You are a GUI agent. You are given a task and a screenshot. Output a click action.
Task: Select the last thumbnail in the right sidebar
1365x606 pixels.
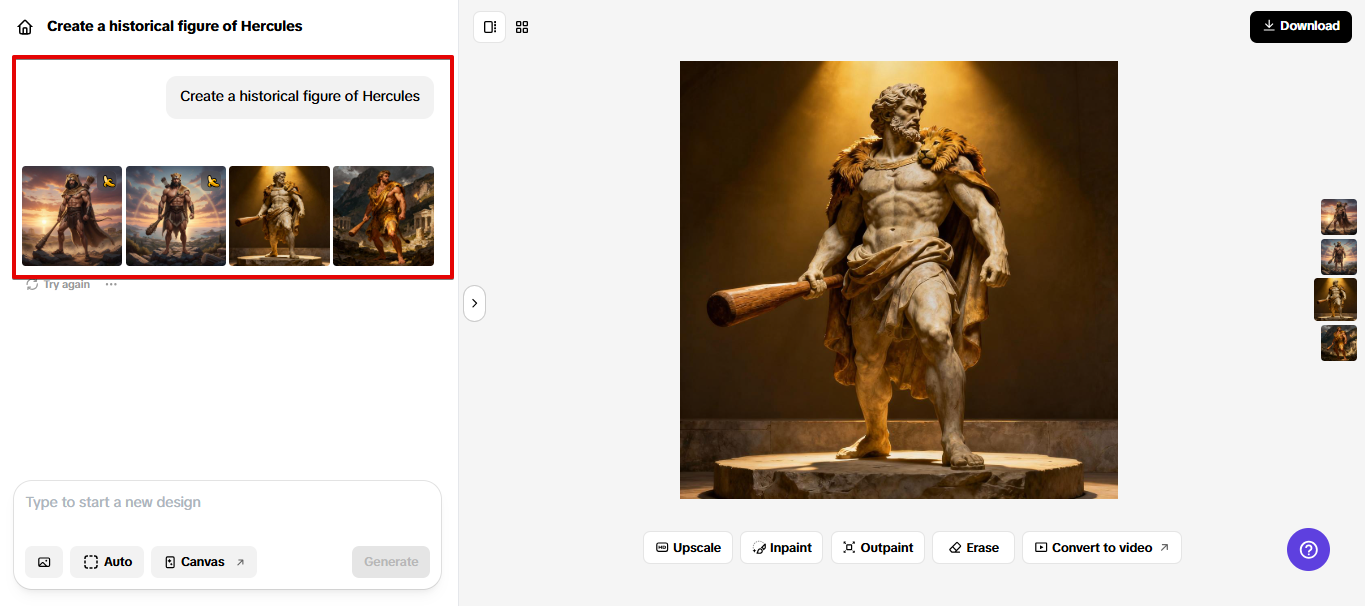pyautogui.click(x=1338, y=343)
